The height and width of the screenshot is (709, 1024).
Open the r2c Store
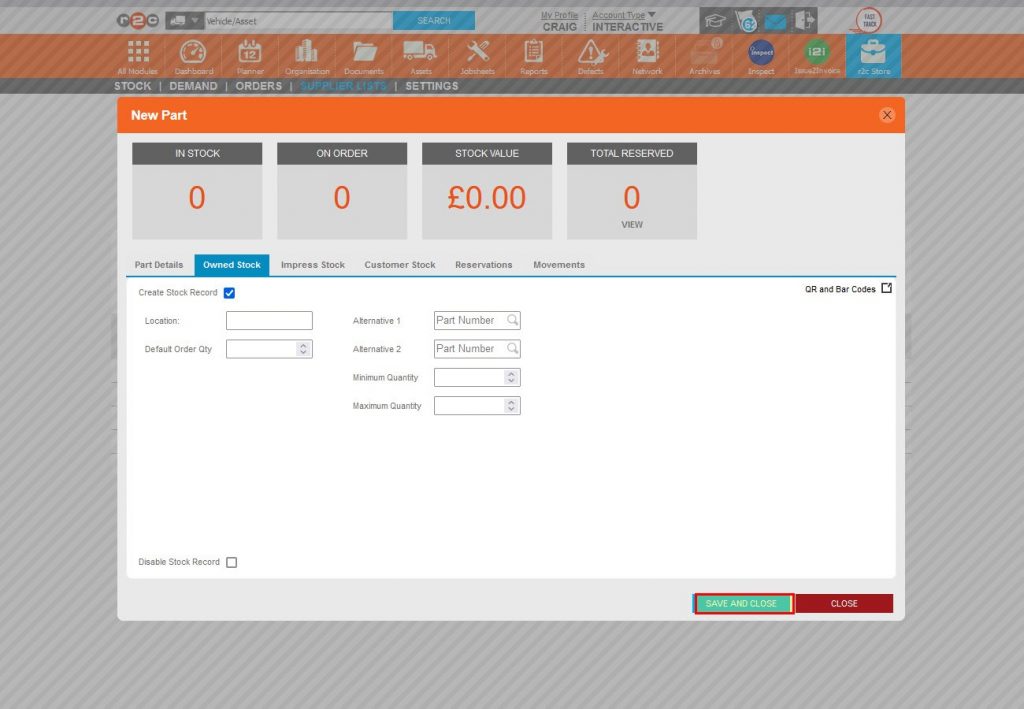pyautogui.click(x=872, y=55)
